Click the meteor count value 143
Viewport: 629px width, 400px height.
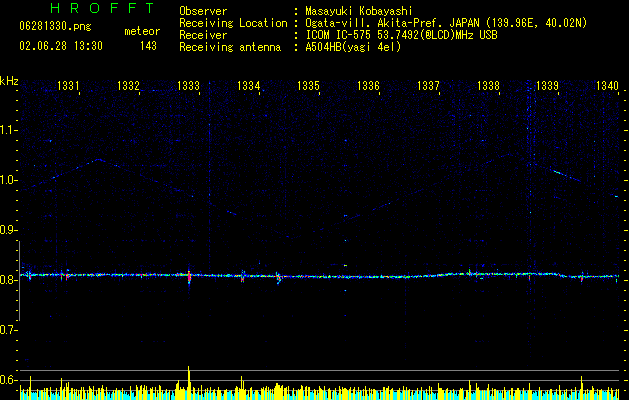click(148, 46)
